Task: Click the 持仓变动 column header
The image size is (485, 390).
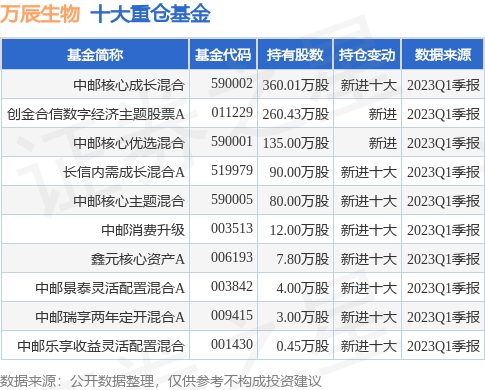Action: coord(367,55)
